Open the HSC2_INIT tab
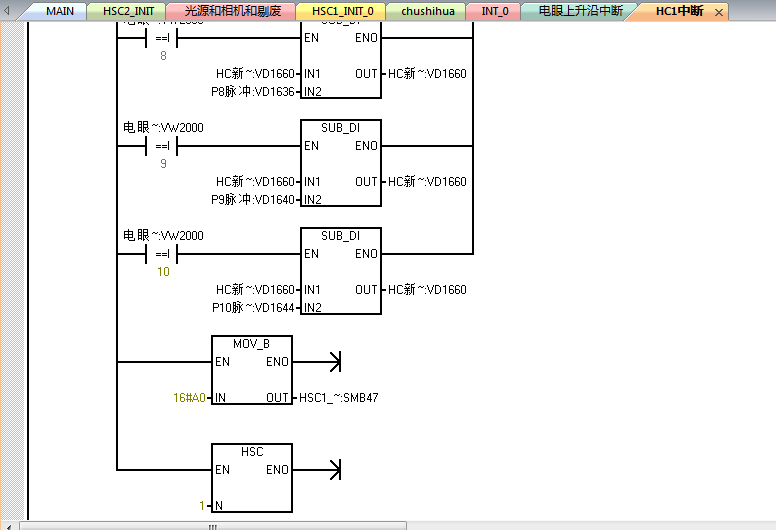The image size is (776, 530). 128,11
